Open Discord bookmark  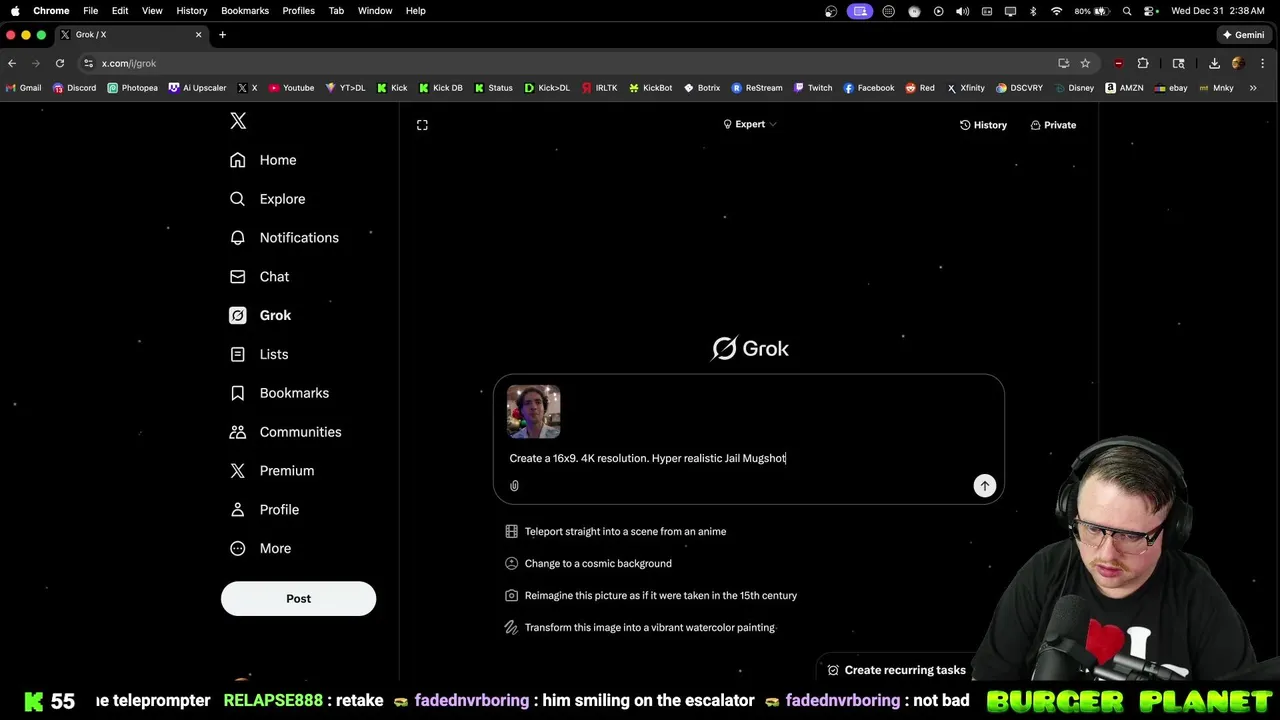pyautogui.click(x=74, y=88)
